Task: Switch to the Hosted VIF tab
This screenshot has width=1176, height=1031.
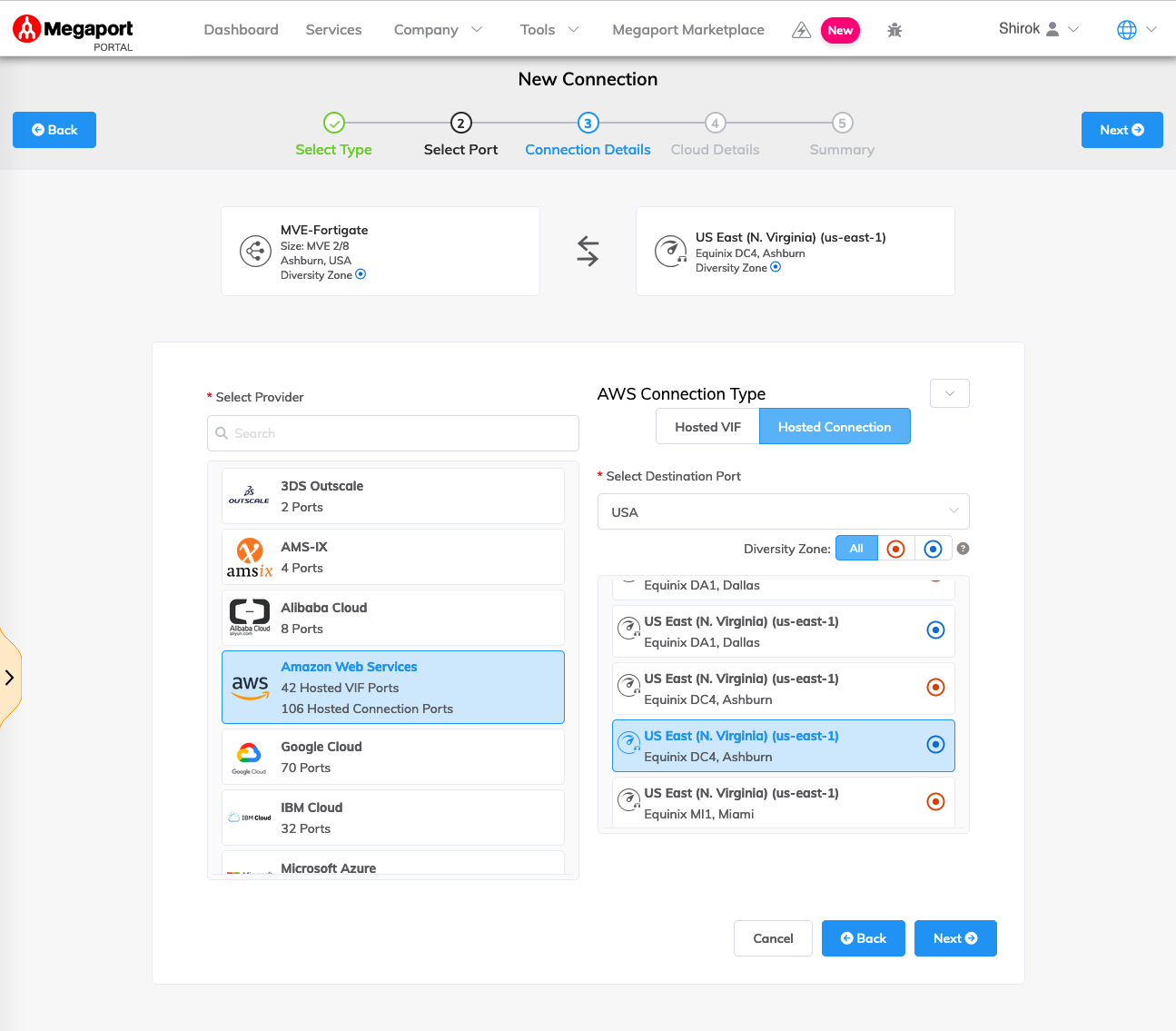Action: tap(707, 425)
